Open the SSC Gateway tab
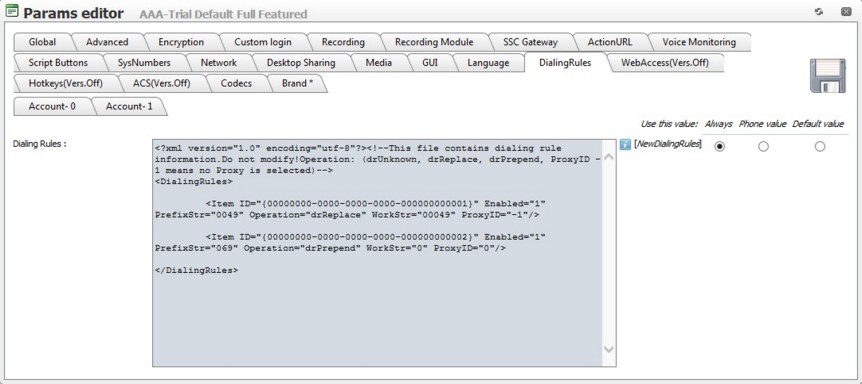Image resolution: width=862 pixels, height=384 pixels. [530, 42]
